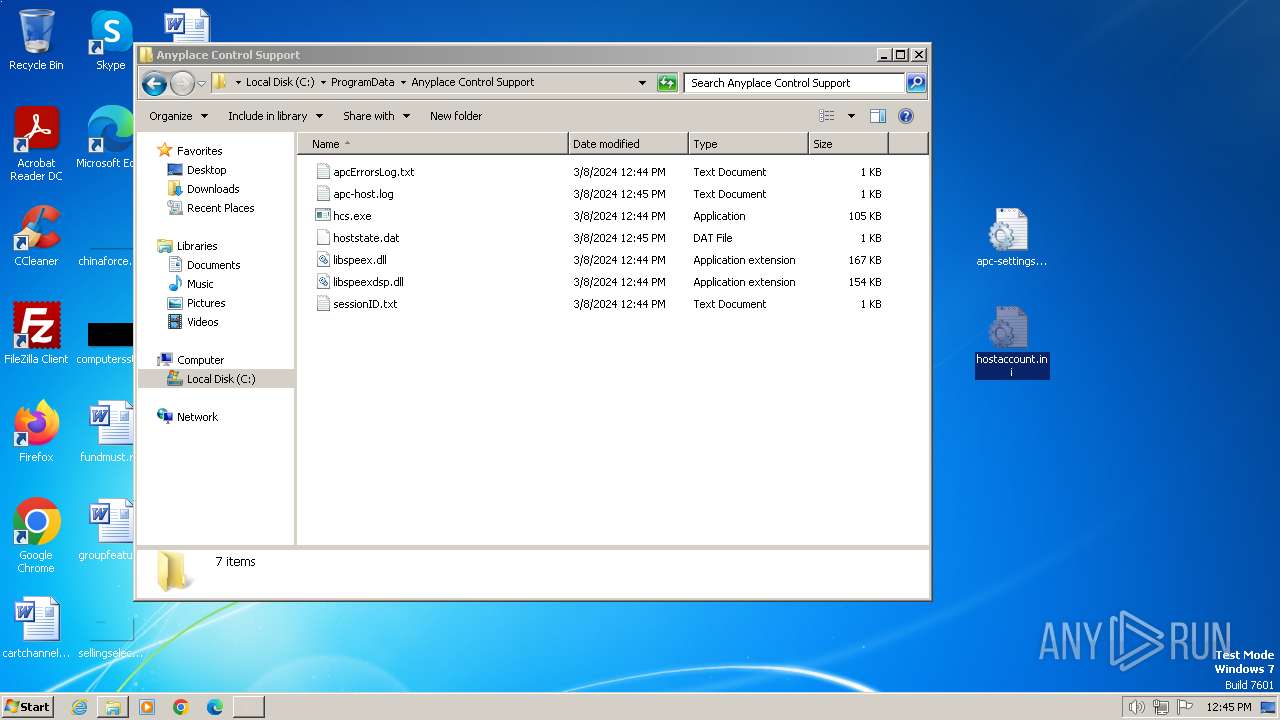Screen dimensions: 1280x720
Task: Select Recent Places under Favorites
Action: (x=220, y=208)
